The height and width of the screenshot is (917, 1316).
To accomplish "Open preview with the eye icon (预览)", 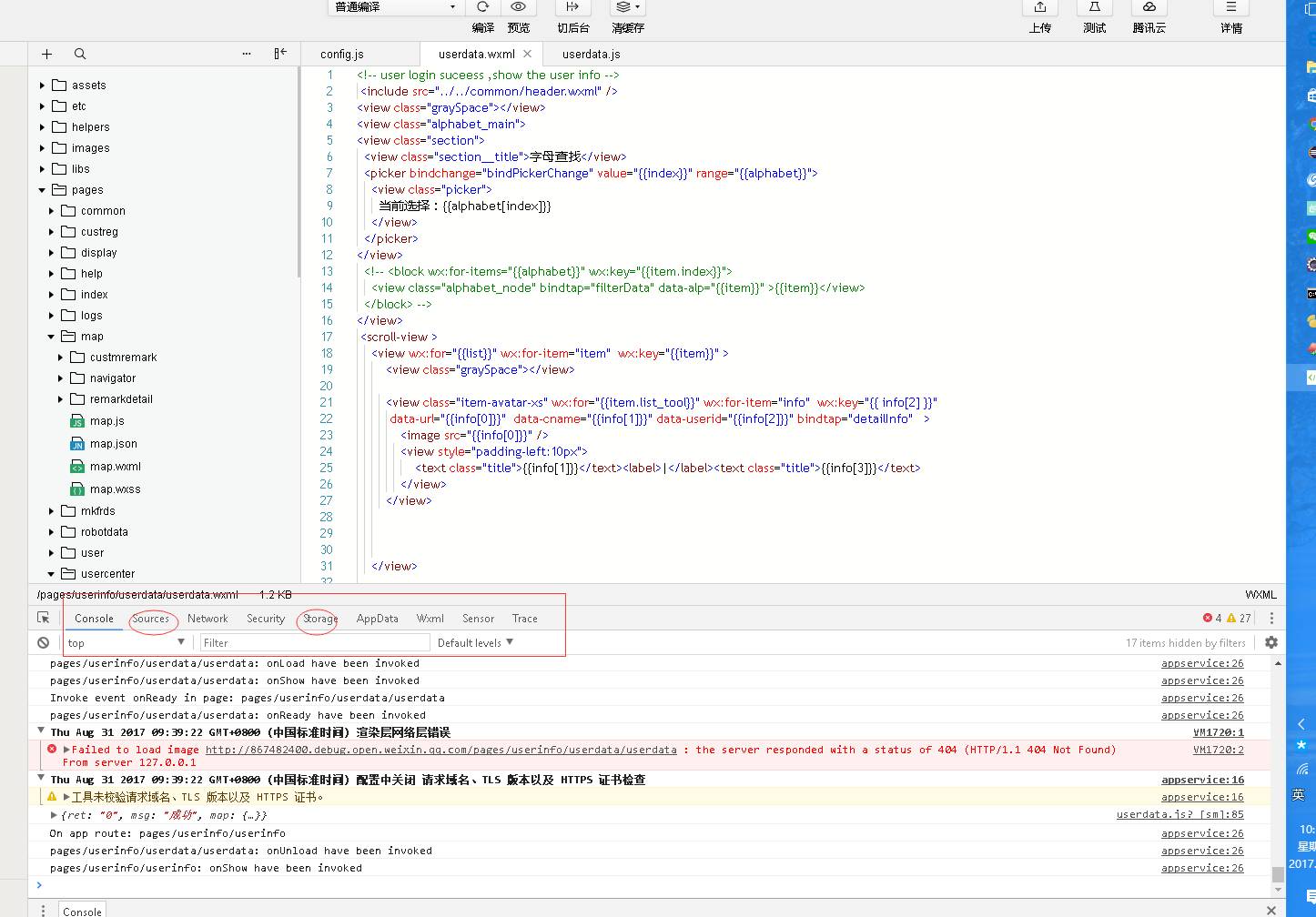I will click(x=518, y=7).
